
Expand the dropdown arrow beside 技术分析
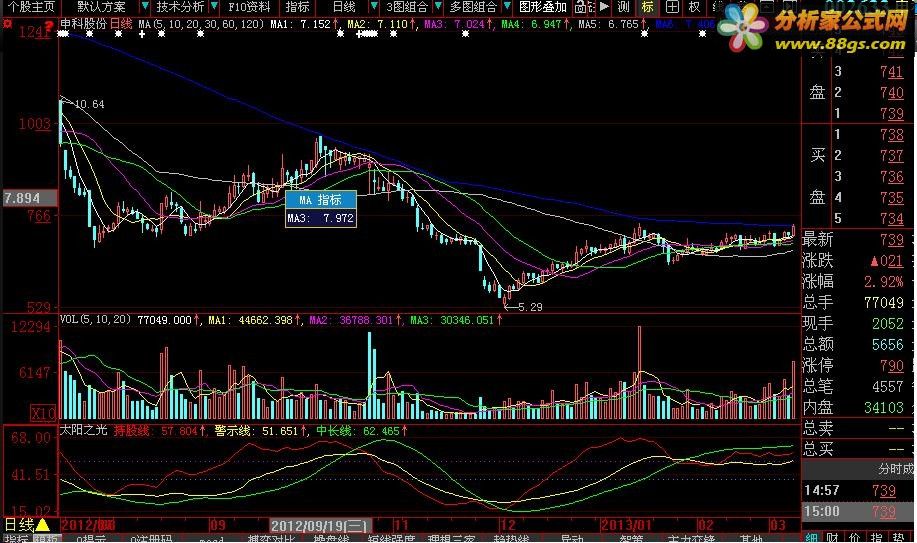214,7
